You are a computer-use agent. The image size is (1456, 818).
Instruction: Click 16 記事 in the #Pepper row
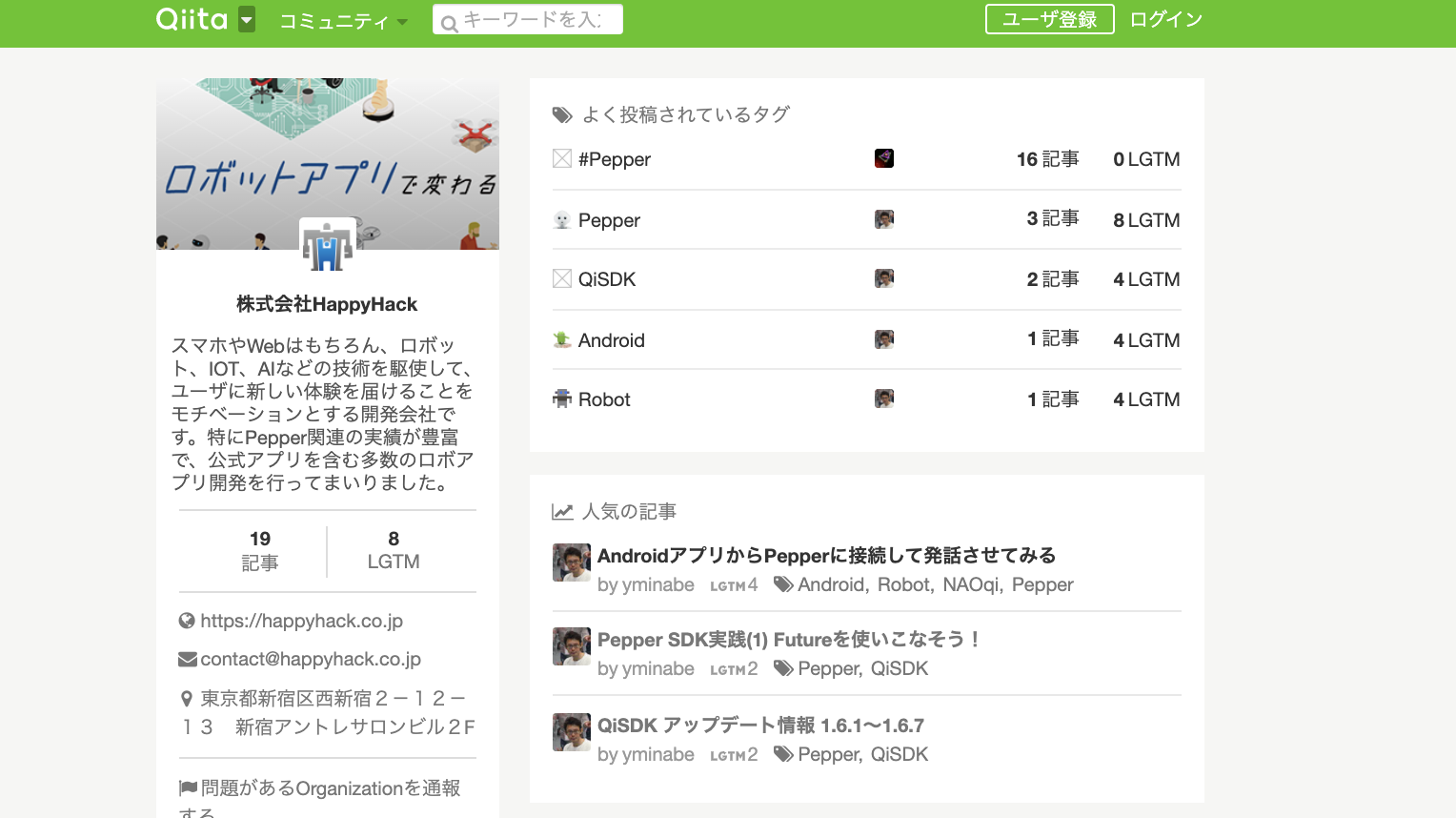point(1048,159)
